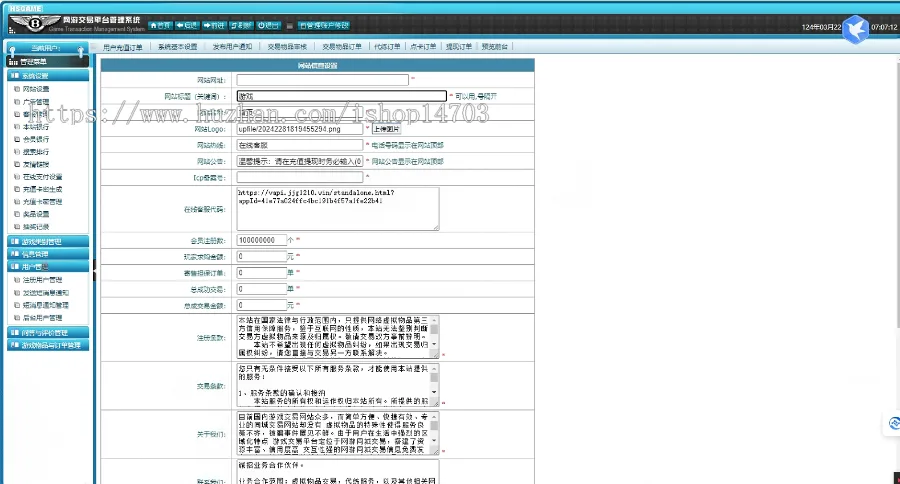
Task: Click the 前进 forward navigation button
Action: click(x=213, y=25)
